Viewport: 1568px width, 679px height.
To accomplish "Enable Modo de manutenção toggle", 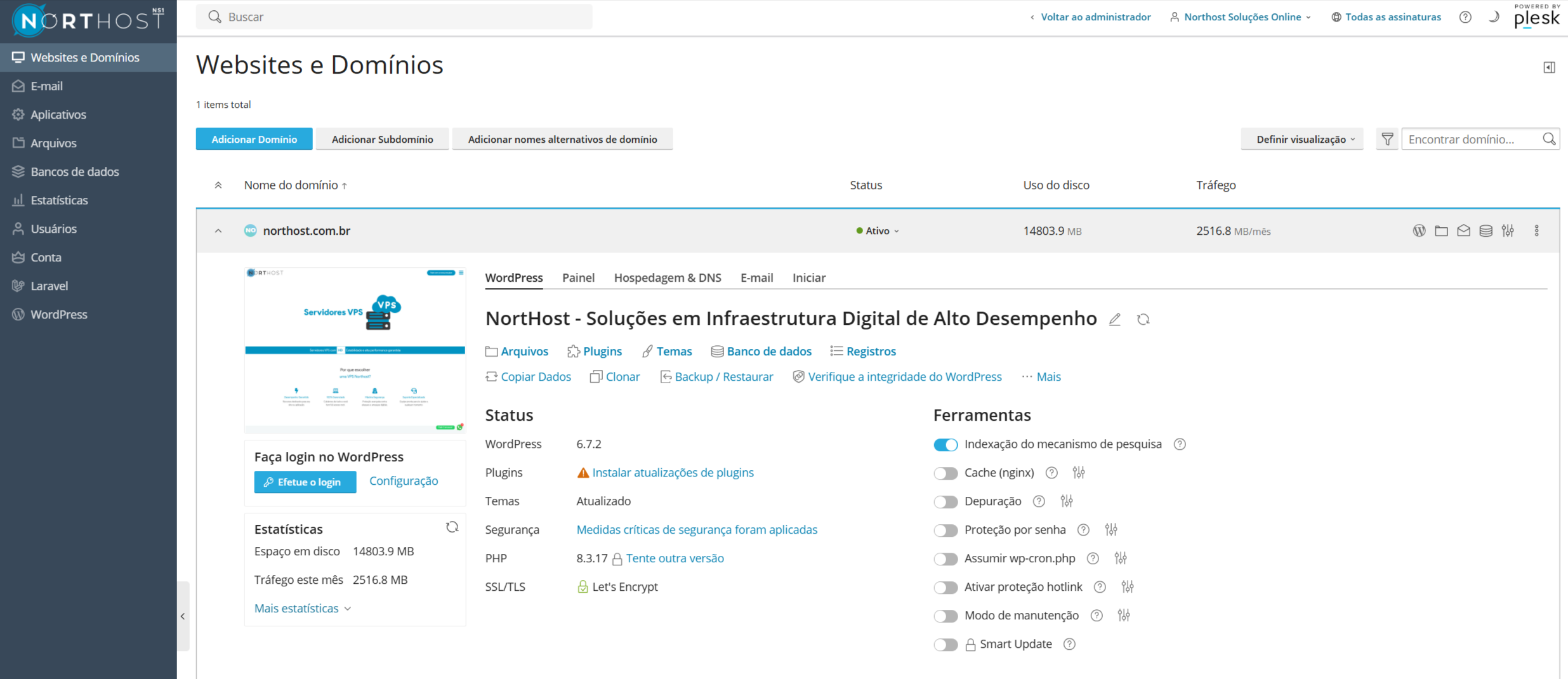I will click(x=945, y=616).
